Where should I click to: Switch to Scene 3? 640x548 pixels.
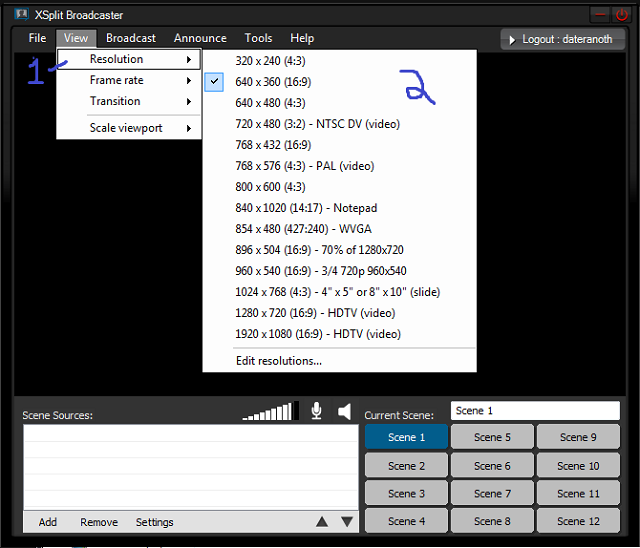(x=407, y=493)
